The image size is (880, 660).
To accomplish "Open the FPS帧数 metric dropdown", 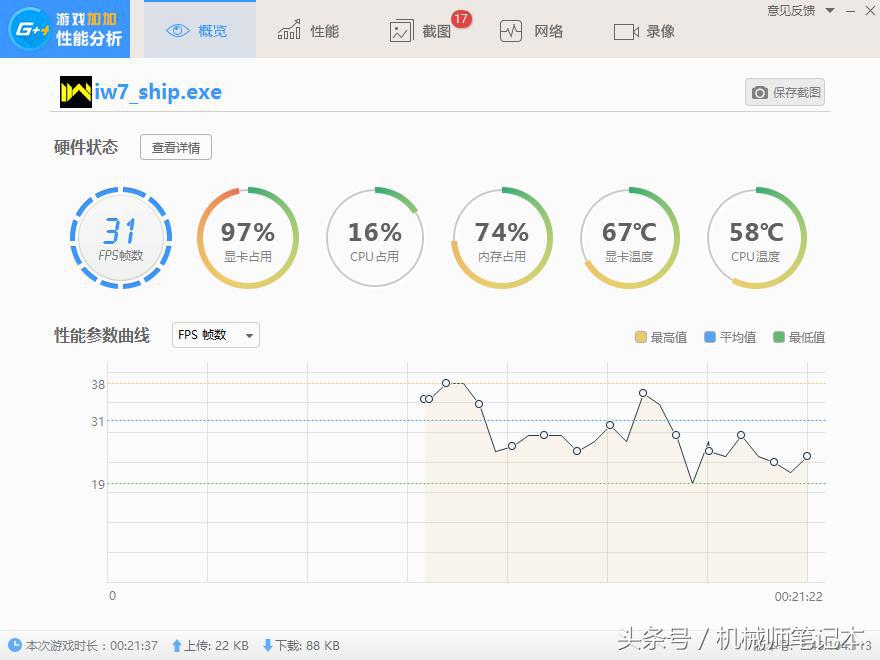I will point(214,335).
